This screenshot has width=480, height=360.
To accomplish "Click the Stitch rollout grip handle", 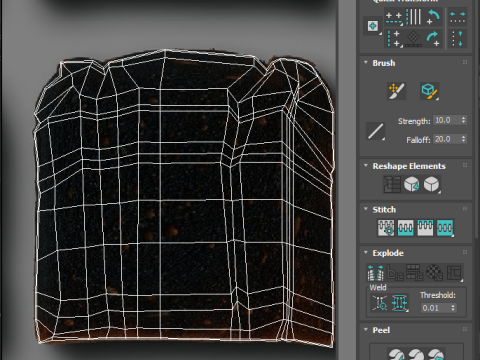I will 465,209.
